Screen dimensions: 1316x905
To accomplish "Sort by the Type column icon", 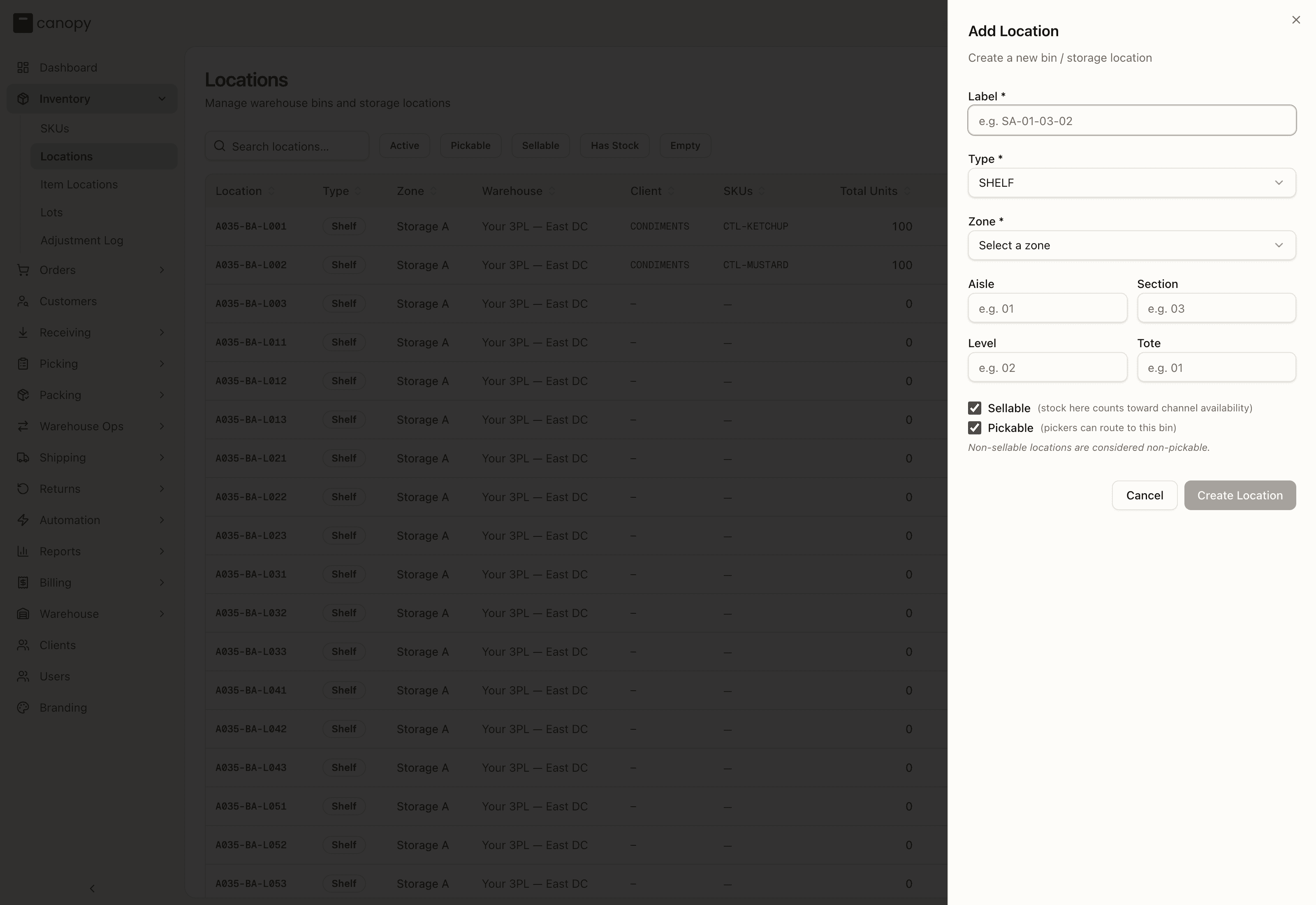I will tap(358, 192).
